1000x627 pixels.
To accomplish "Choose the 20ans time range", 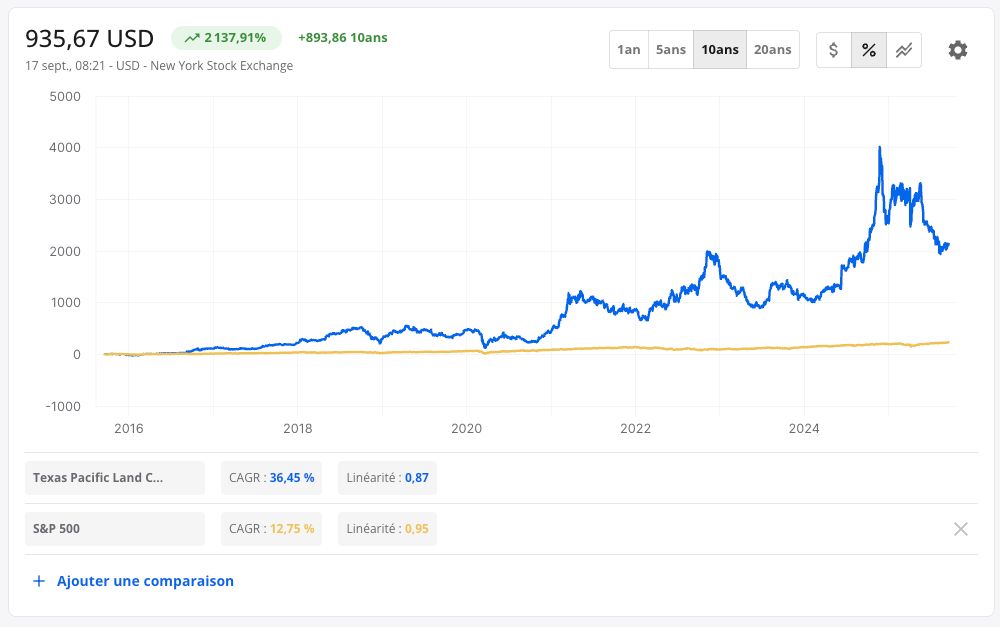I will [x=772, y=50].
